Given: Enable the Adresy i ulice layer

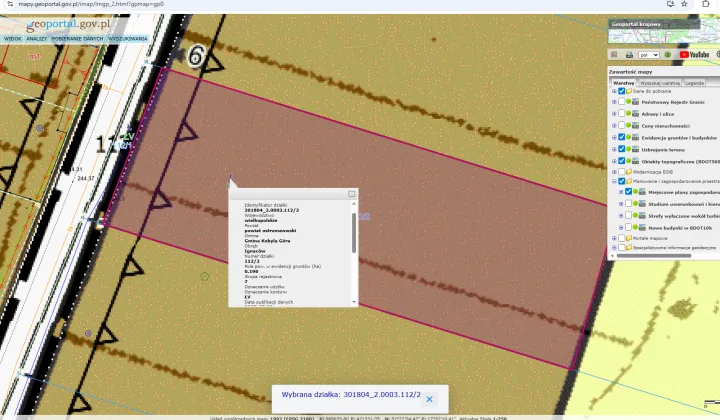Looking at the screenshot, I should (621, 114).
